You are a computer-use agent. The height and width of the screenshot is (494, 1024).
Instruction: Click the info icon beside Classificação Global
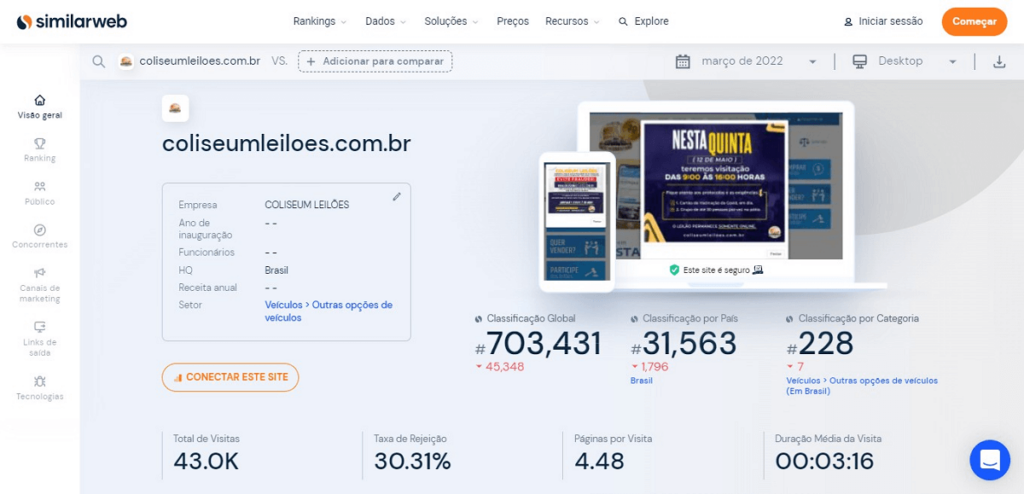[x=479, y=319]
